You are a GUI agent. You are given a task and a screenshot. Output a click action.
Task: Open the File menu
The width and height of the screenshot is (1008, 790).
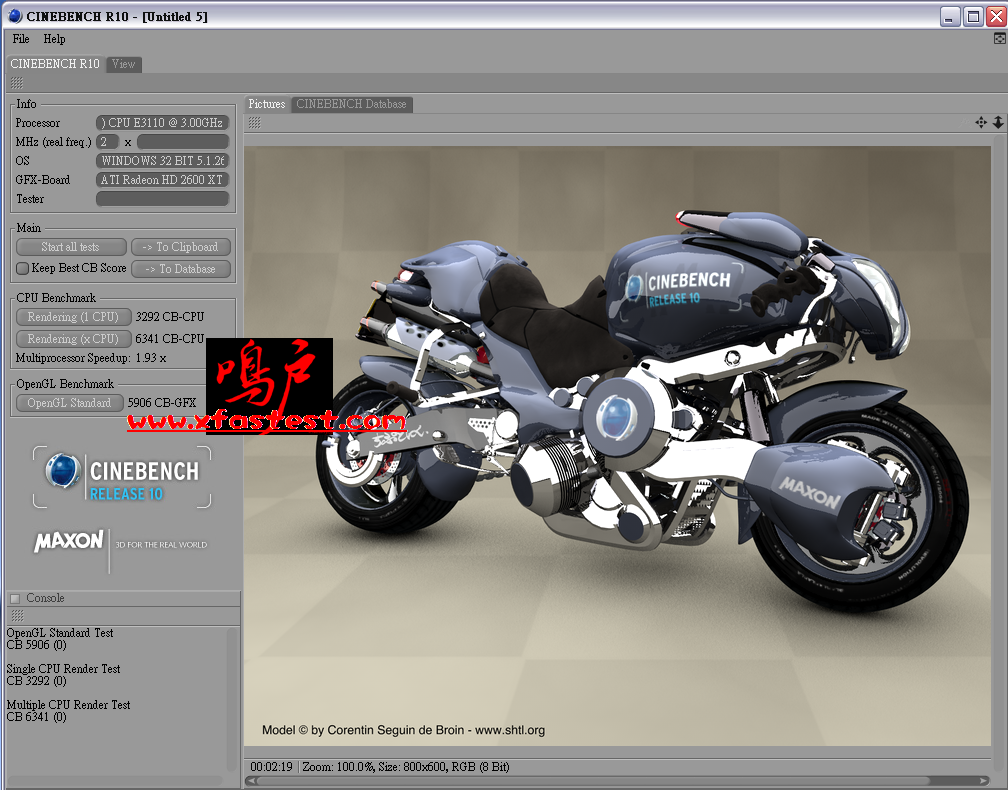coord(20,39)
